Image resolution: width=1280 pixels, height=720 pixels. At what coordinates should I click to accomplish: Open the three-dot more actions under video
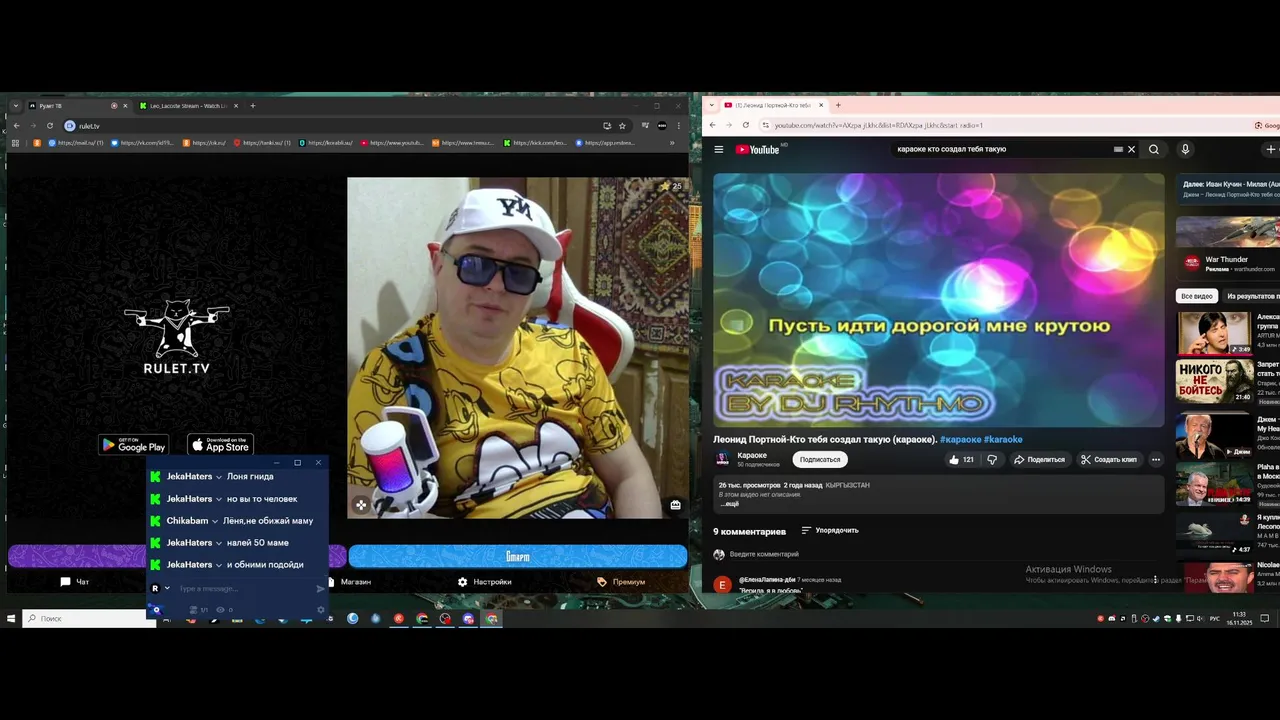click(1155, 460)
